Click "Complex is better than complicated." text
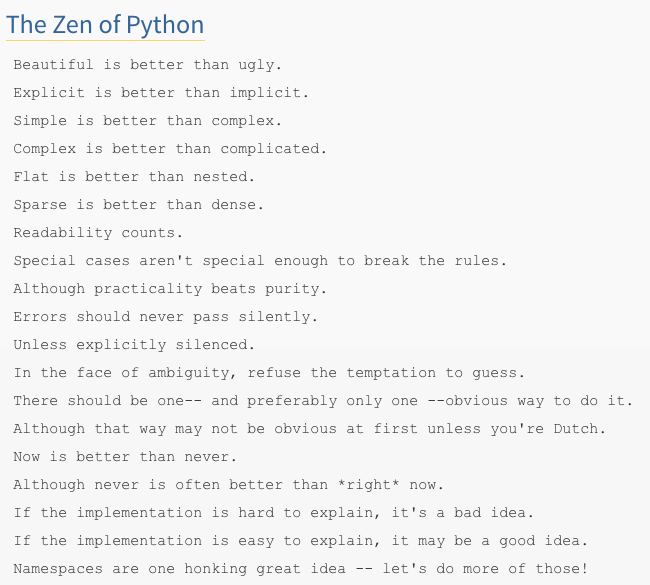 pyautogui.click(x=170, y=149)
